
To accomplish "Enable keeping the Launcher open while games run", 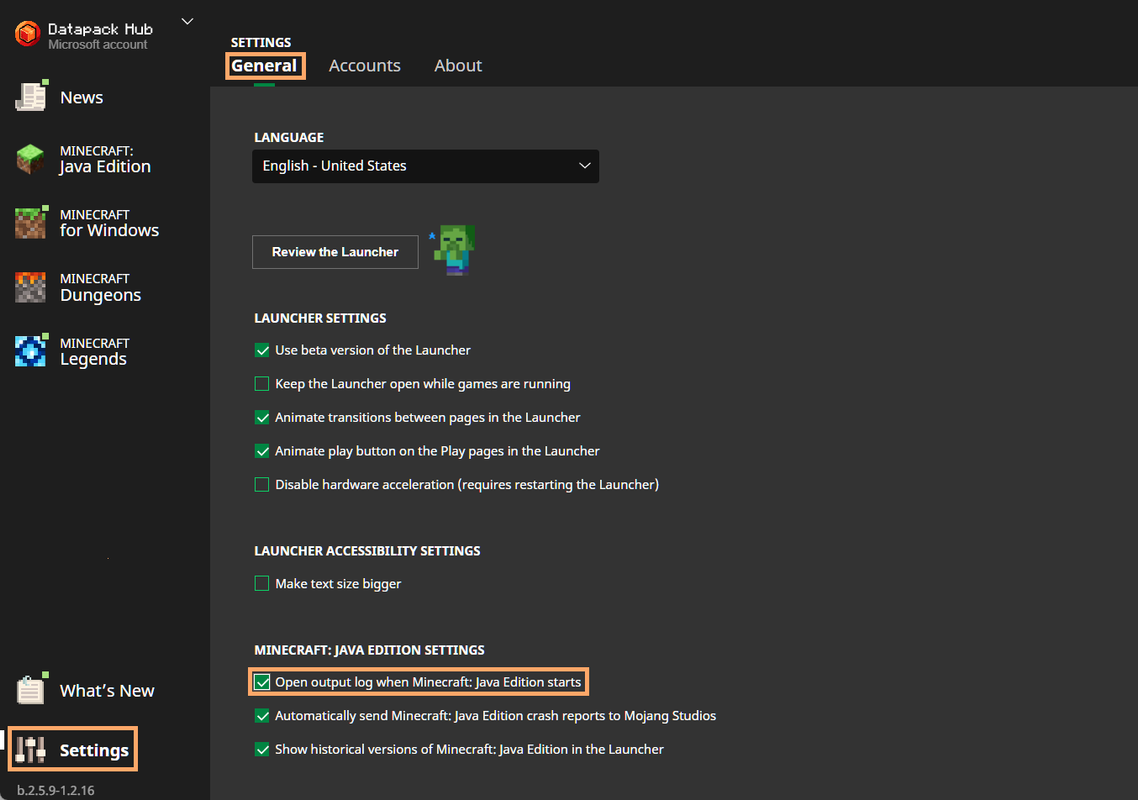I will pos(262,384).
